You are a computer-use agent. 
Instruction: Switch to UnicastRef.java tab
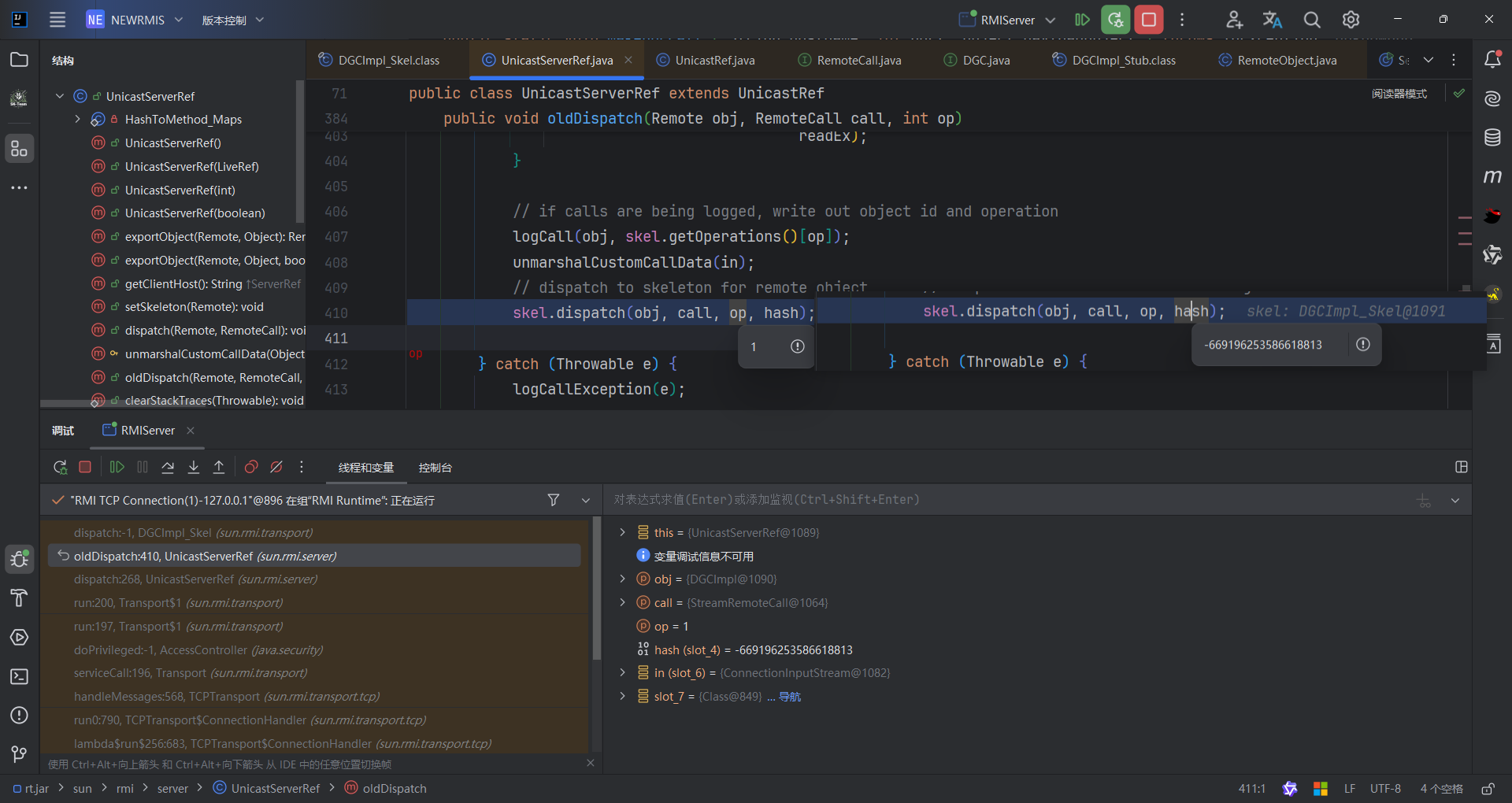(706, 60)
